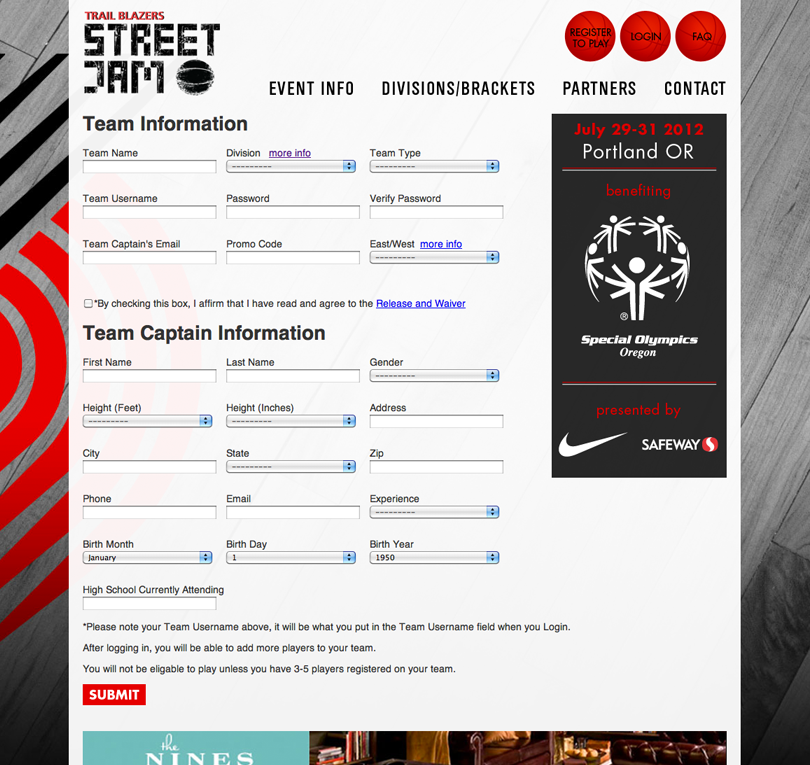Click the 'July 29-31 2012' date text
Image resolution: width=810 pixels, height=765 pixels.
[639, 129]
